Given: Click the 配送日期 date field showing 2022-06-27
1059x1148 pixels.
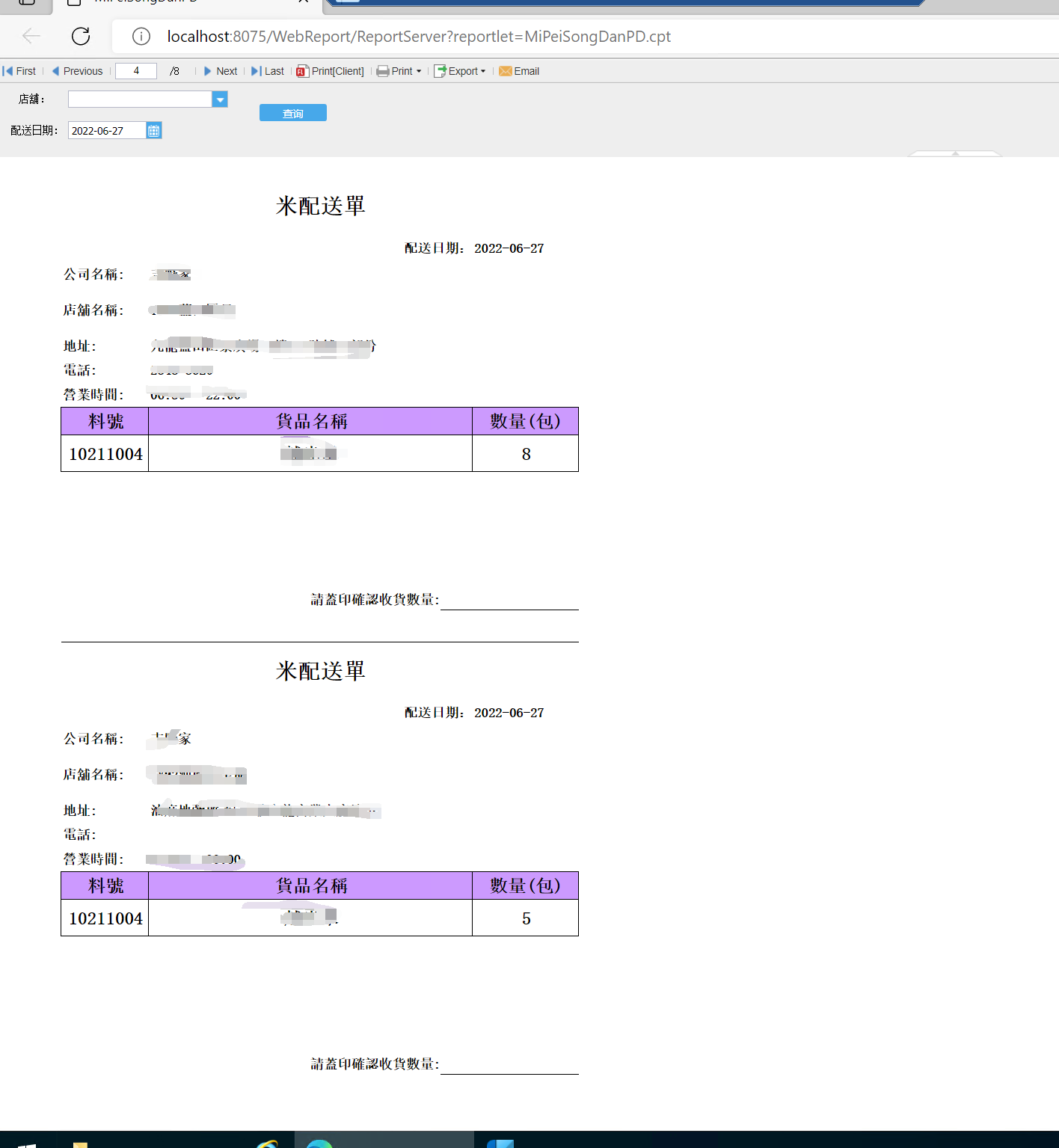Looking at the screenshot, I should pos(107,131).
